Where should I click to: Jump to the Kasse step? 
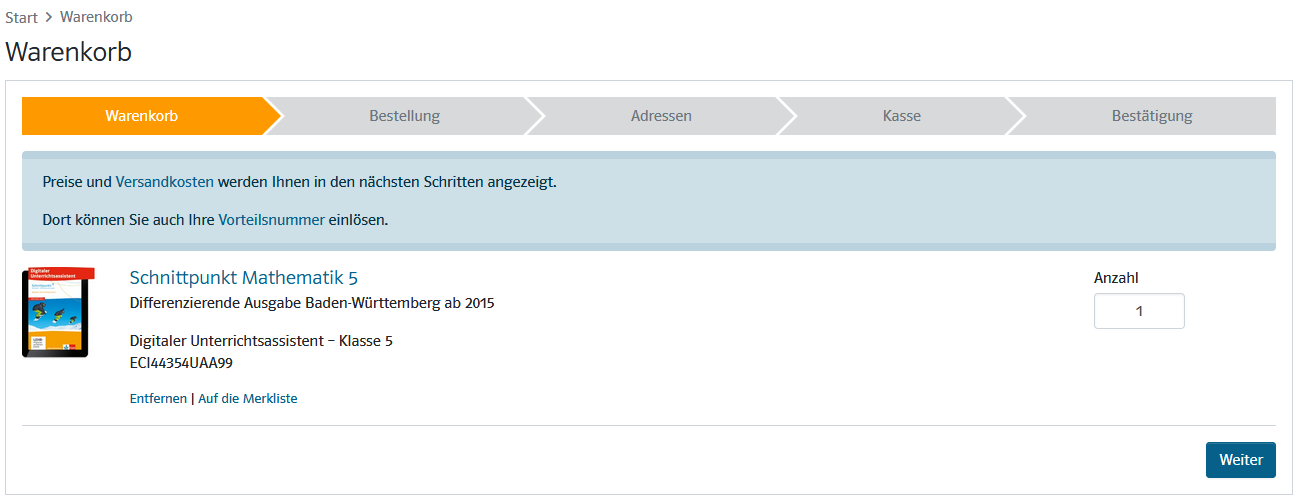(x=902, y=116)
